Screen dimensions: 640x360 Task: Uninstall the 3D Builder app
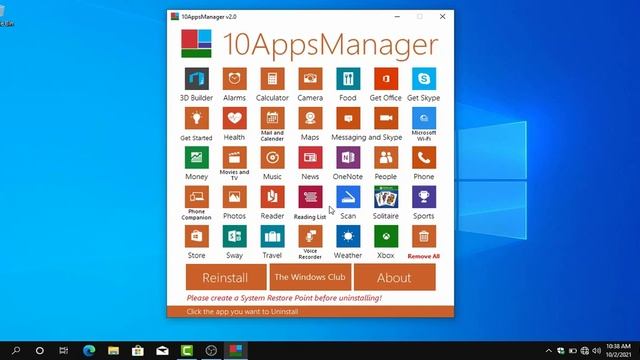(x=196, y=79)
